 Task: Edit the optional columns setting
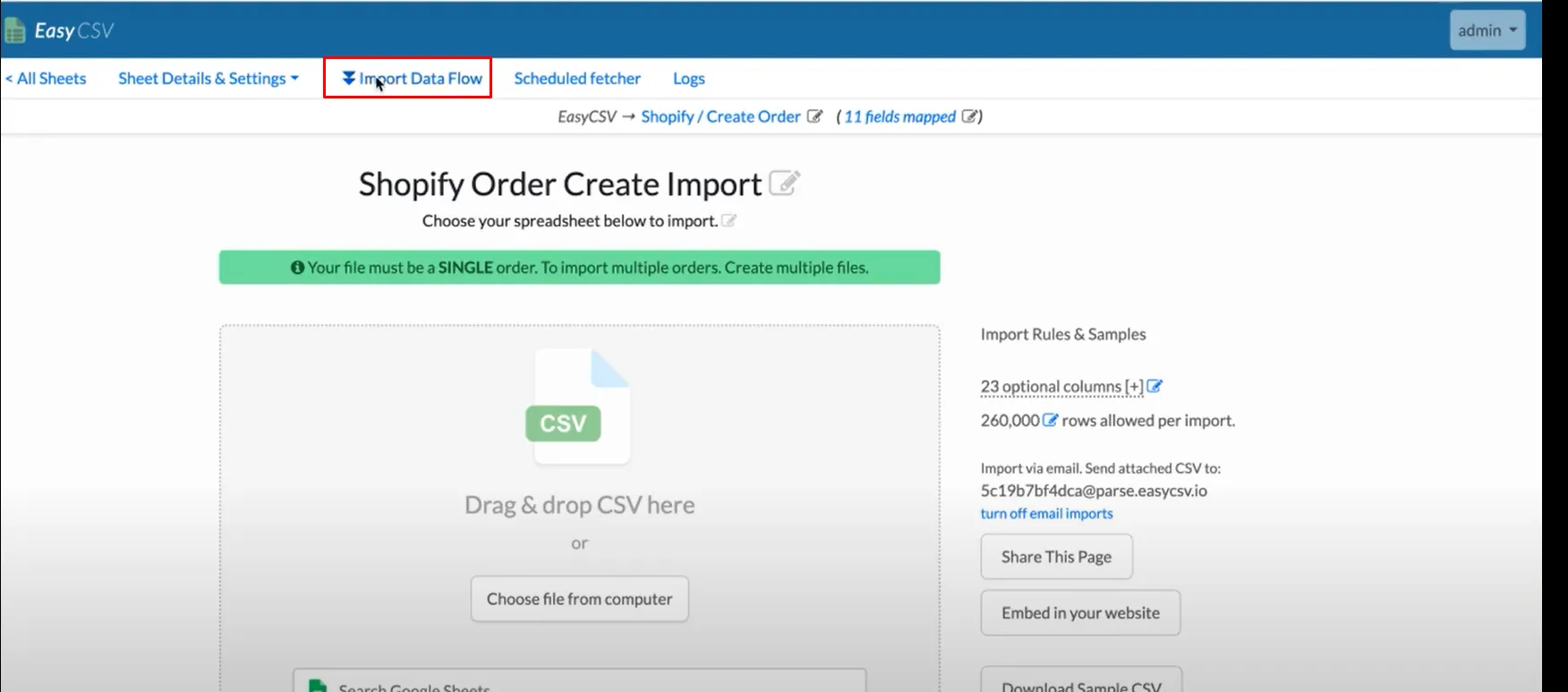(1155, 387)
